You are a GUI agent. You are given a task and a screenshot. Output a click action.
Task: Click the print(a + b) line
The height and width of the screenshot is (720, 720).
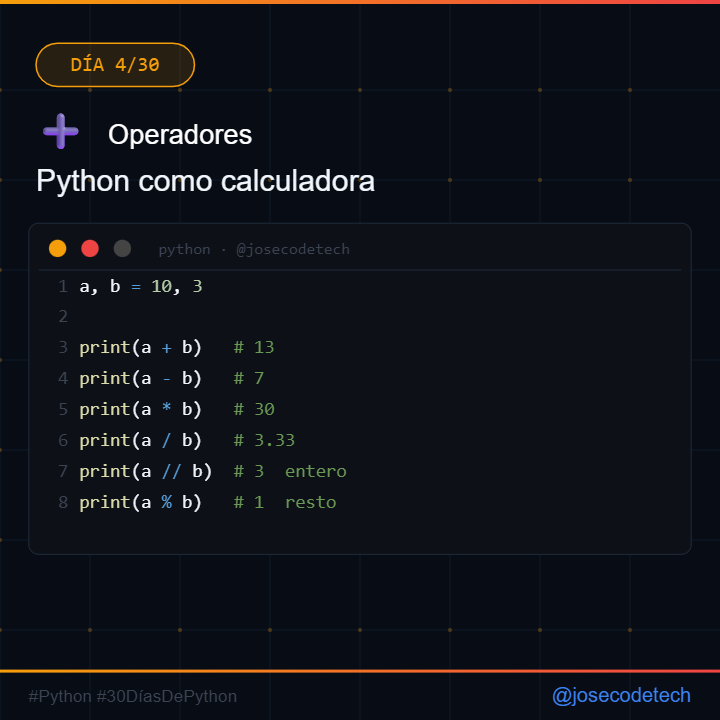[x=176, y=348]
